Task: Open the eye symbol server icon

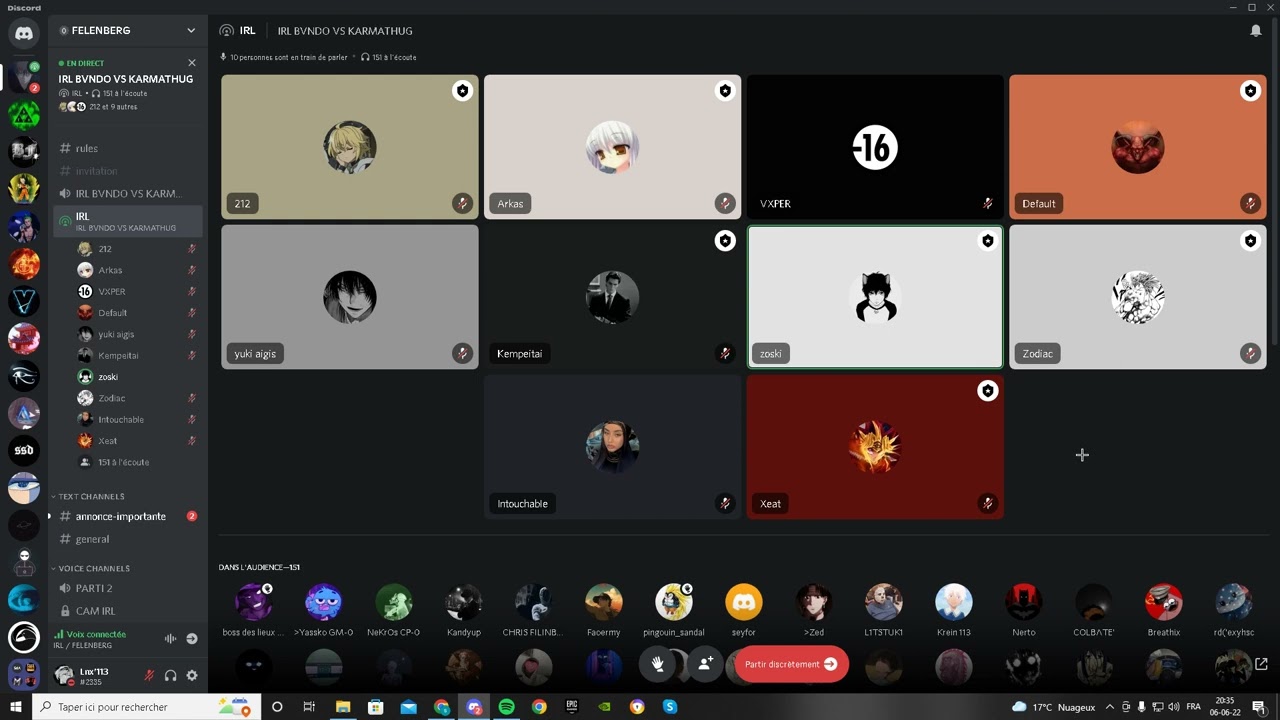Action: click(24, 375)
